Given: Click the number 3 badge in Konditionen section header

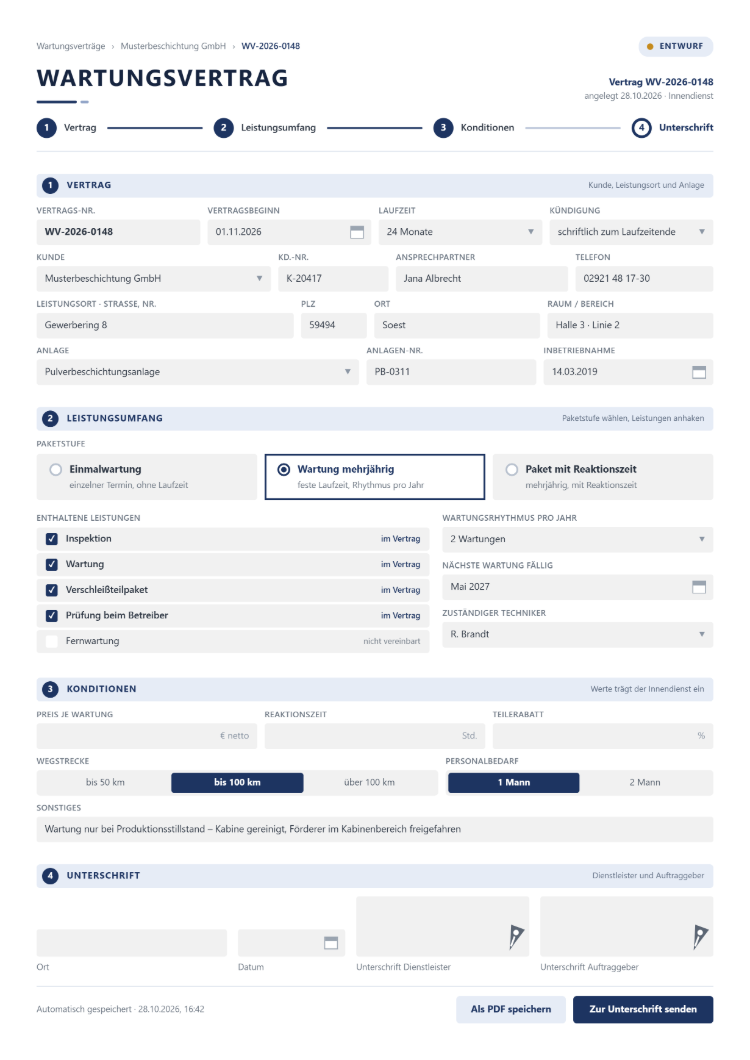Looking at the screenshot, I should [50, 689].
